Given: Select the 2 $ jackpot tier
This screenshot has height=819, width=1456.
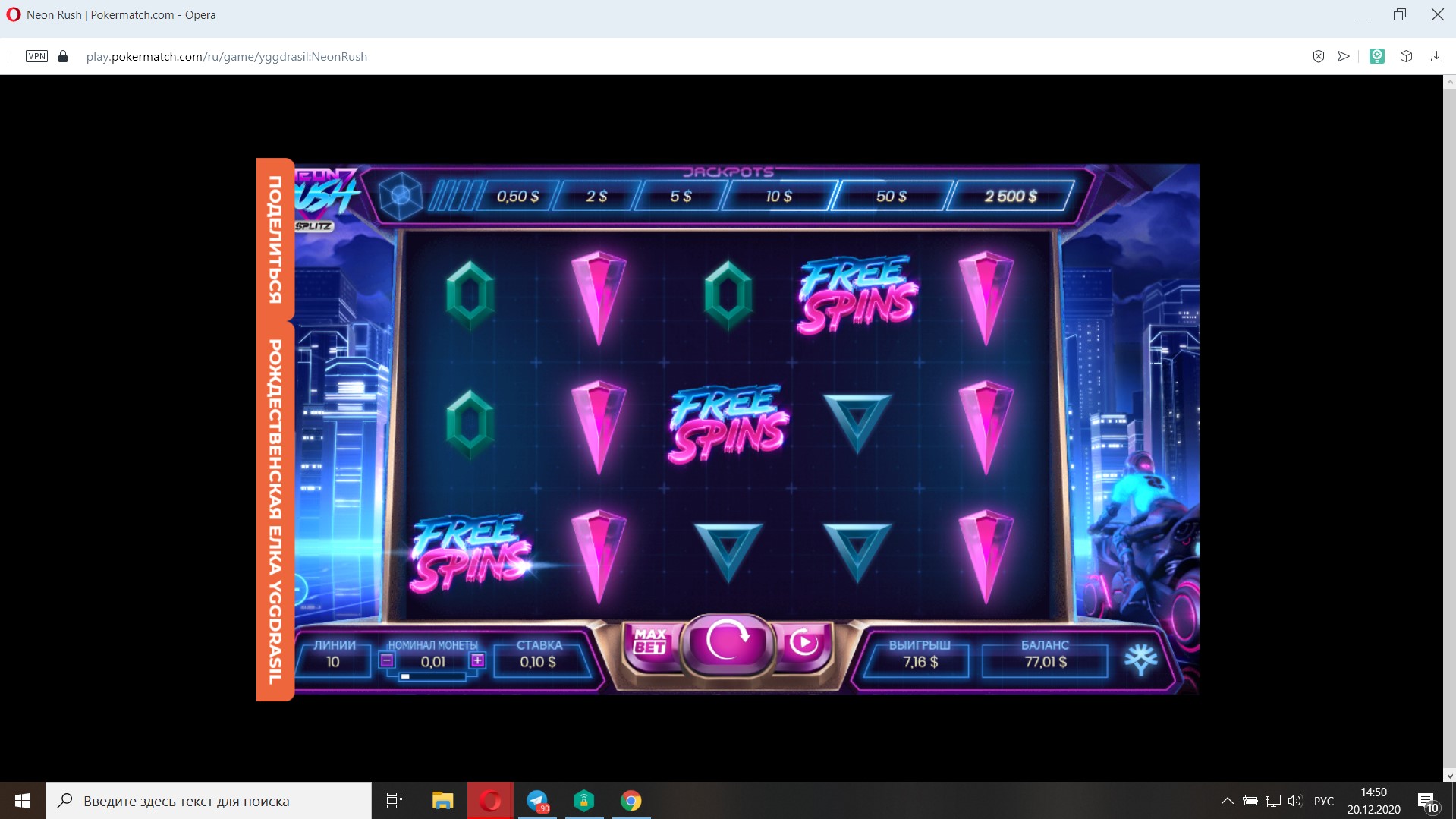Looking at the screenshot, I should tap(596, 197).
